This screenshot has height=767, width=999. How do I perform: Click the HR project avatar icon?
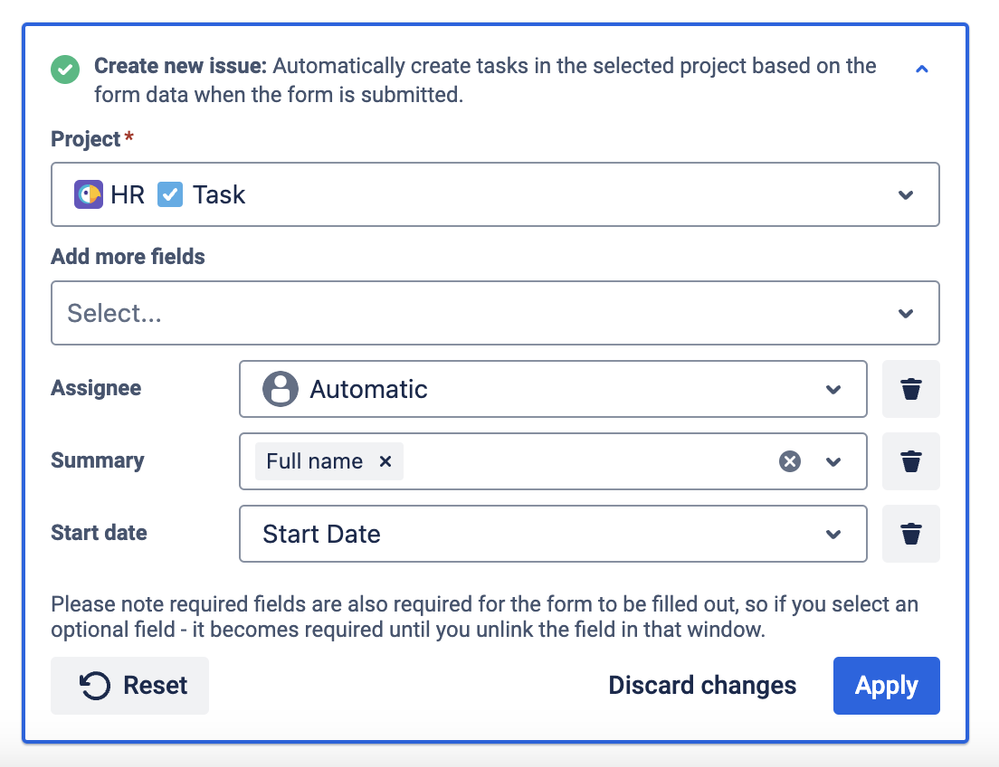click(89, 194)
